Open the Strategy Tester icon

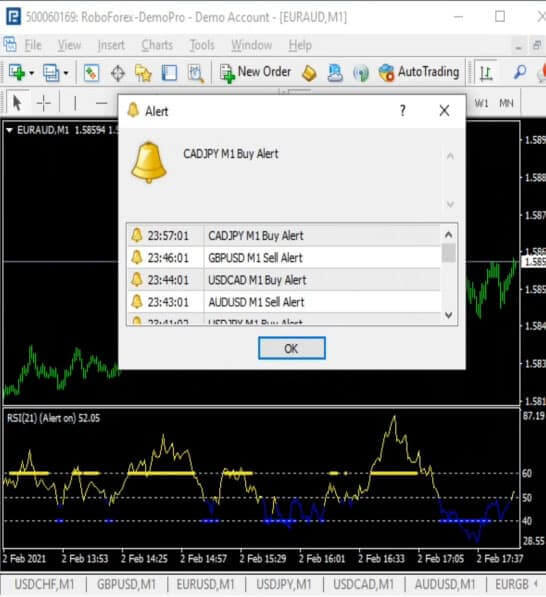tap(196, 73)
